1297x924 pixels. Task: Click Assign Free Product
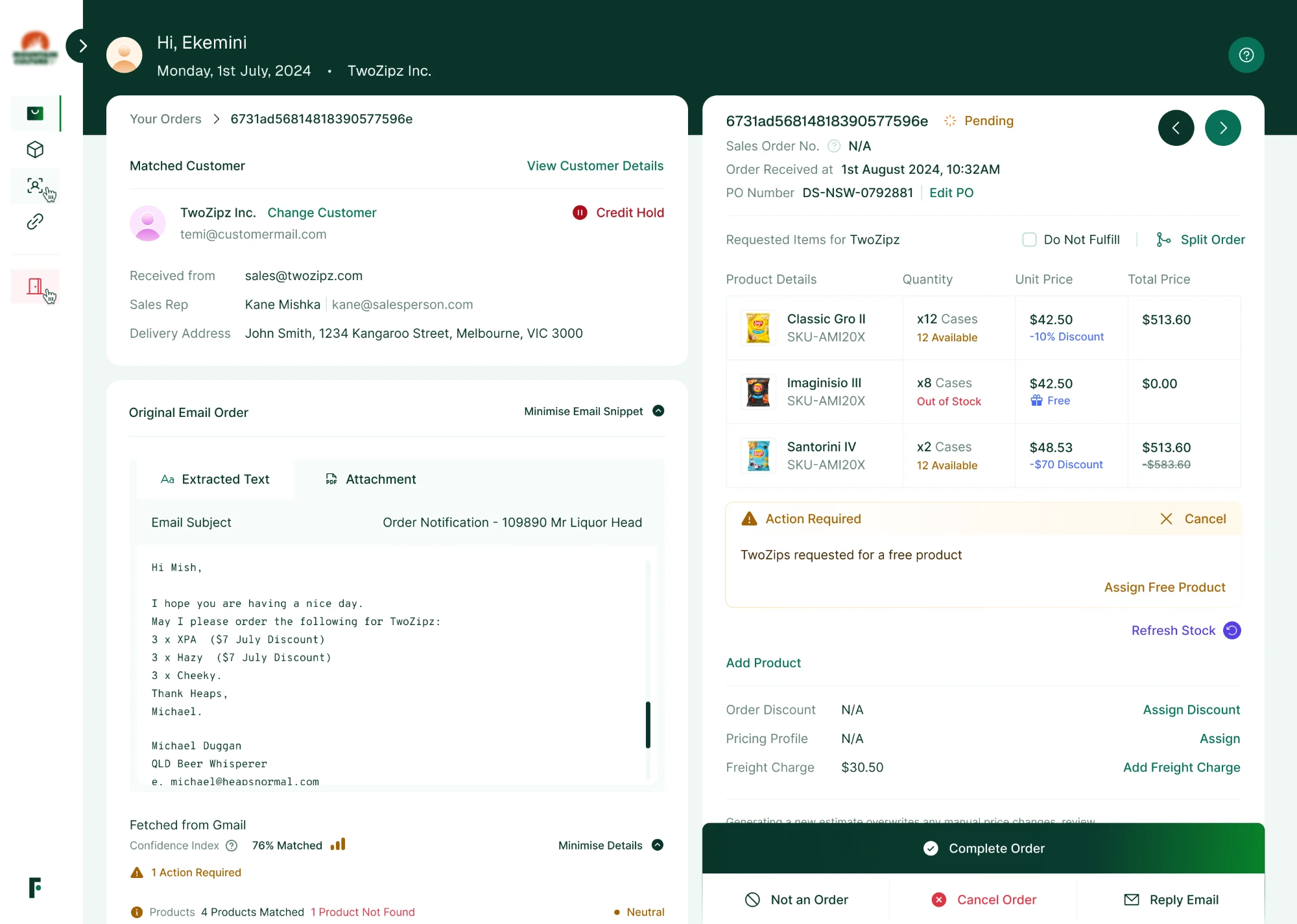tap(1165, 587)
